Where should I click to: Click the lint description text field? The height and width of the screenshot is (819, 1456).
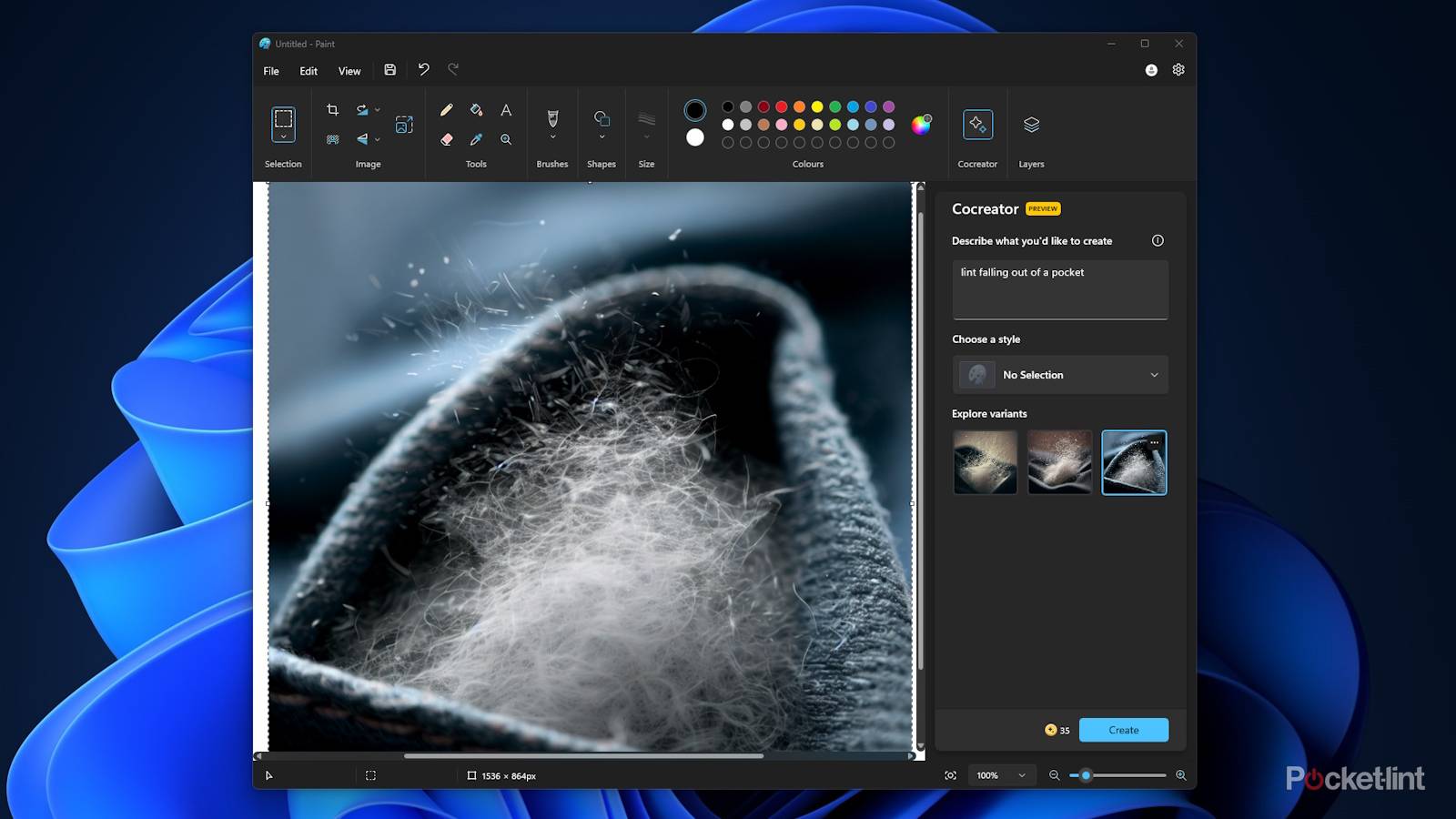[x=1060, y=289]
